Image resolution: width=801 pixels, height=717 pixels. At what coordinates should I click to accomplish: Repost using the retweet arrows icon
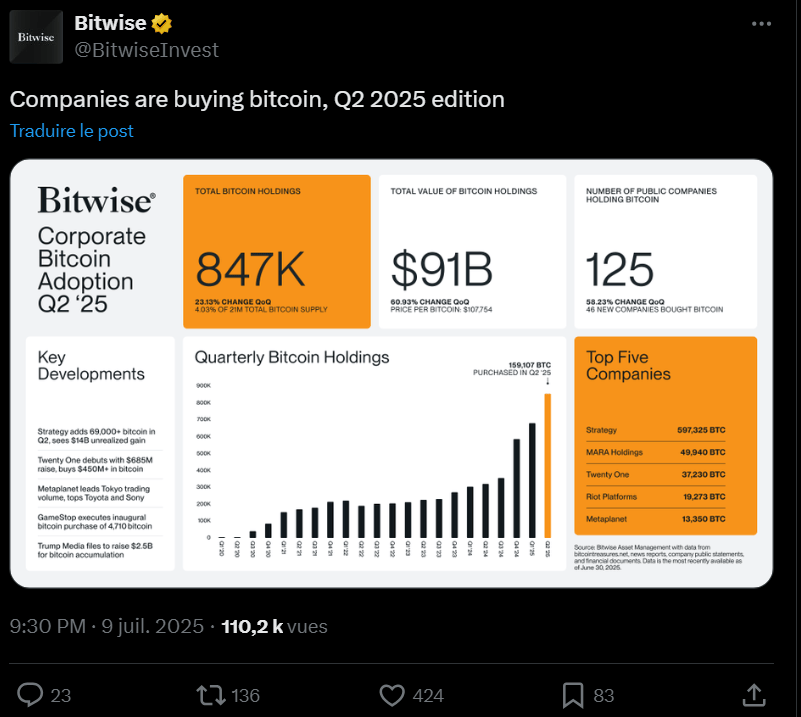point(211,695)
